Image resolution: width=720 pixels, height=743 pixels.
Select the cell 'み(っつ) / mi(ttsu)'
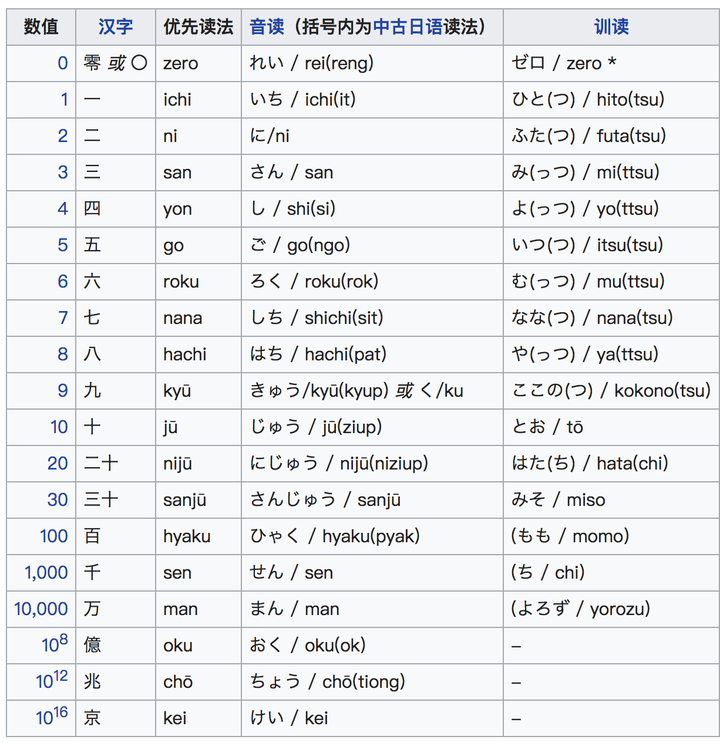611,172
